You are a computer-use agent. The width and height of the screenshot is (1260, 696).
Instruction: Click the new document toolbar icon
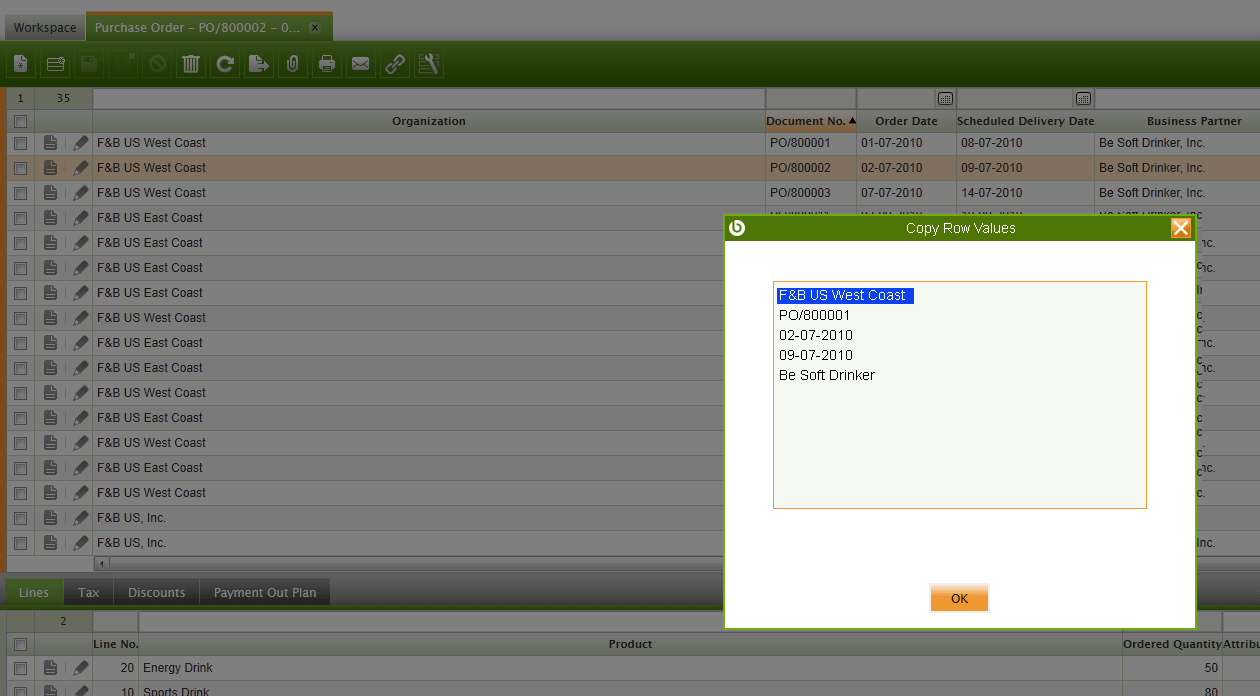[21, 65]
